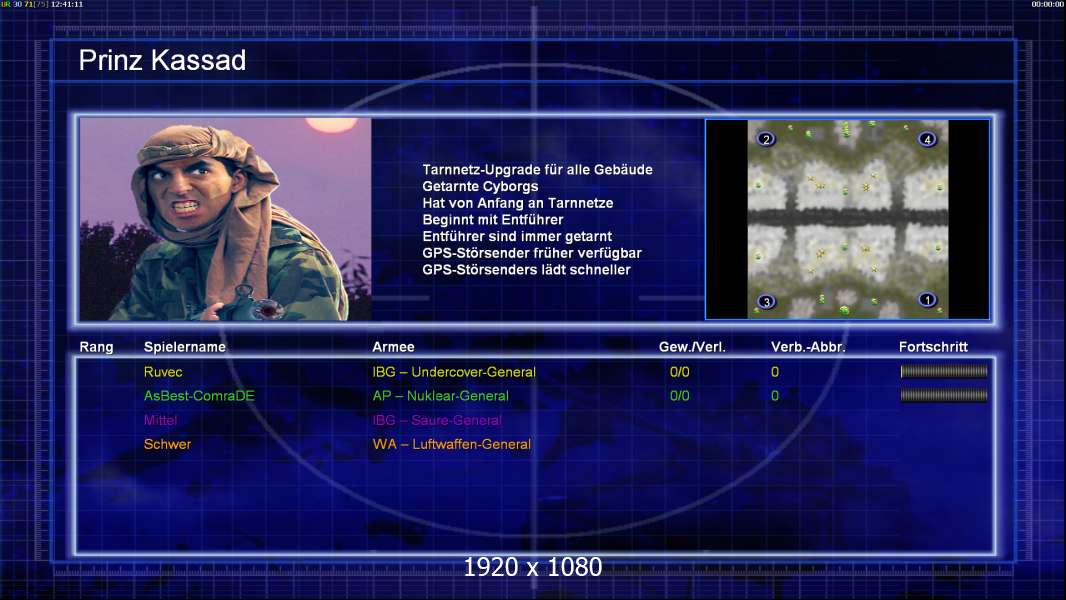The height and width of the screenshot is (600, 1066).
Task: Click army WA – Luftwaffen-General
Action: click(x=451, y=444)
